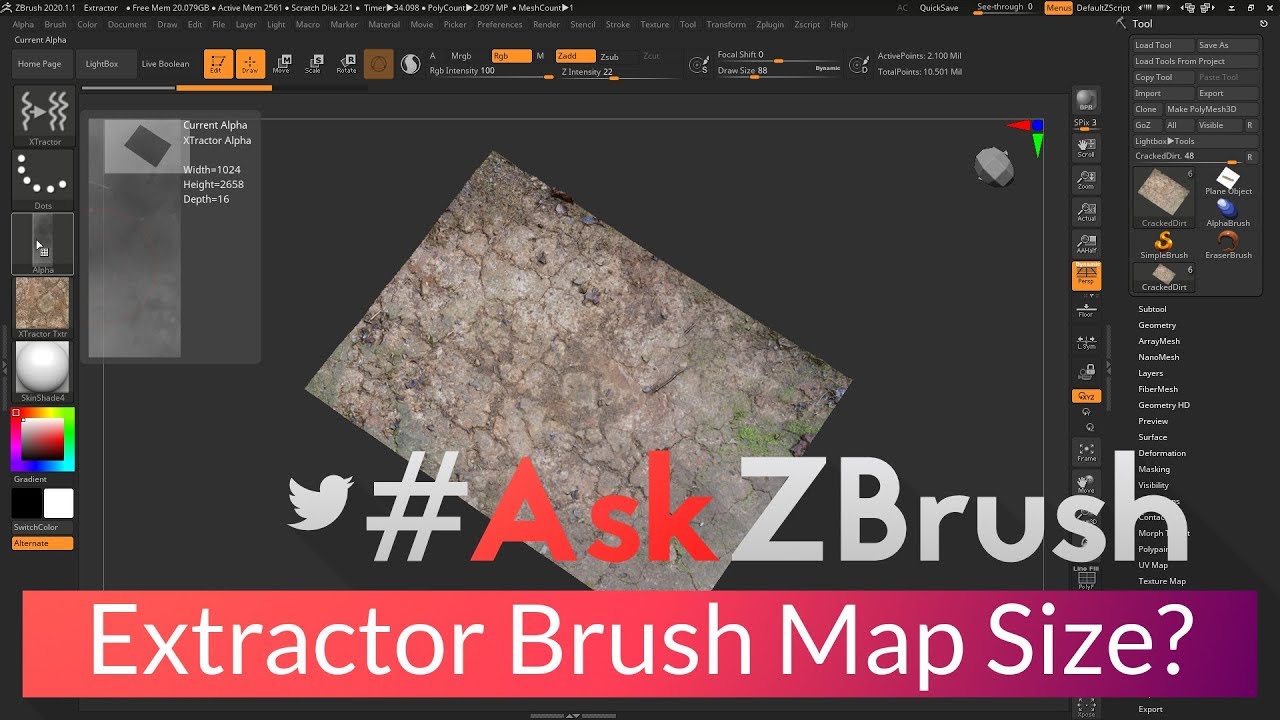Toggle Draw mode

(x=250, y=64)
